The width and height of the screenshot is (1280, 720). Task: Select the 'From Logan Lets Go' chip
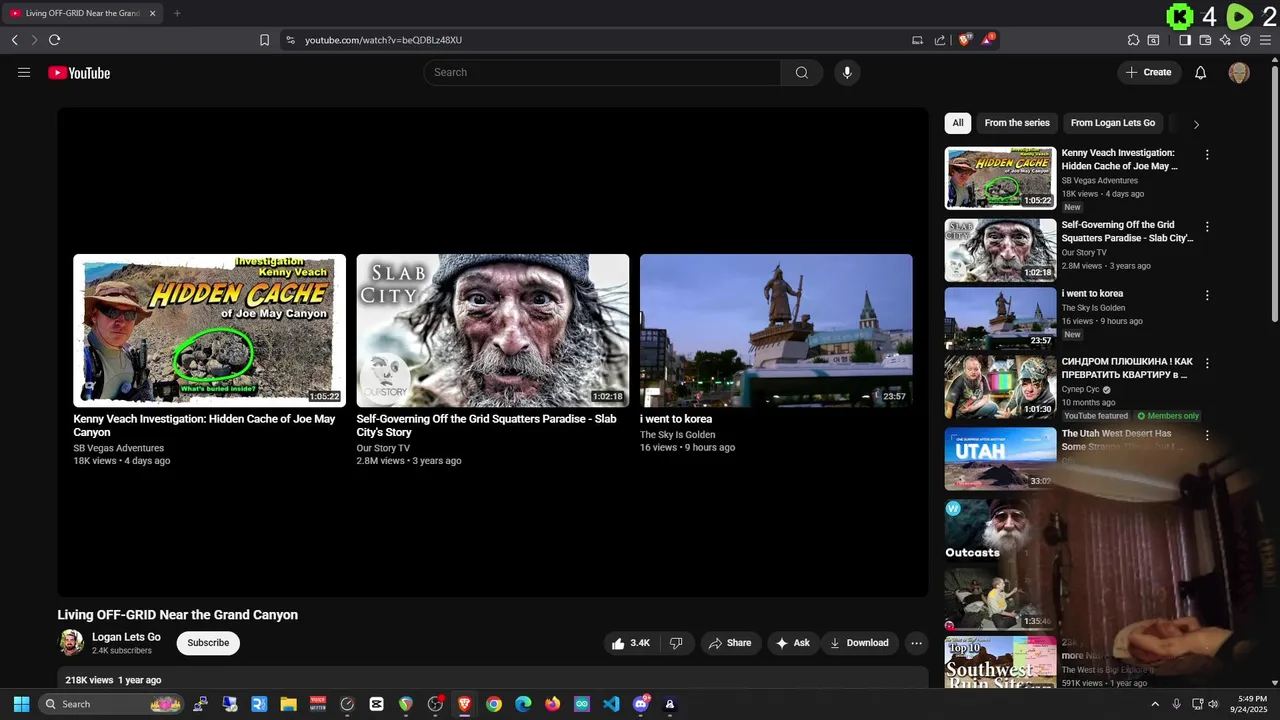pyautogui.click(x=1113, y=123)
